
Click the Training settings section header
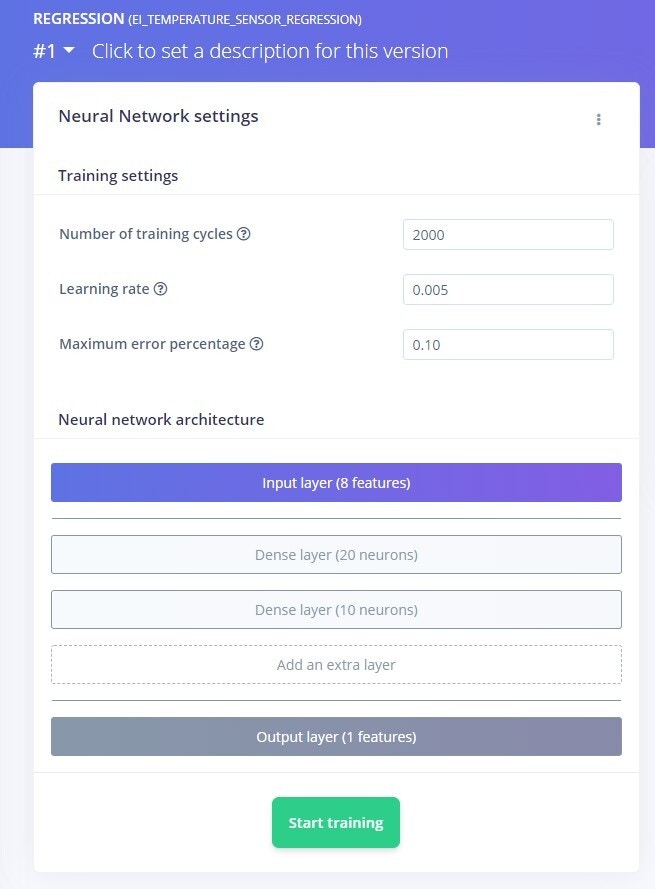(118, 176)
